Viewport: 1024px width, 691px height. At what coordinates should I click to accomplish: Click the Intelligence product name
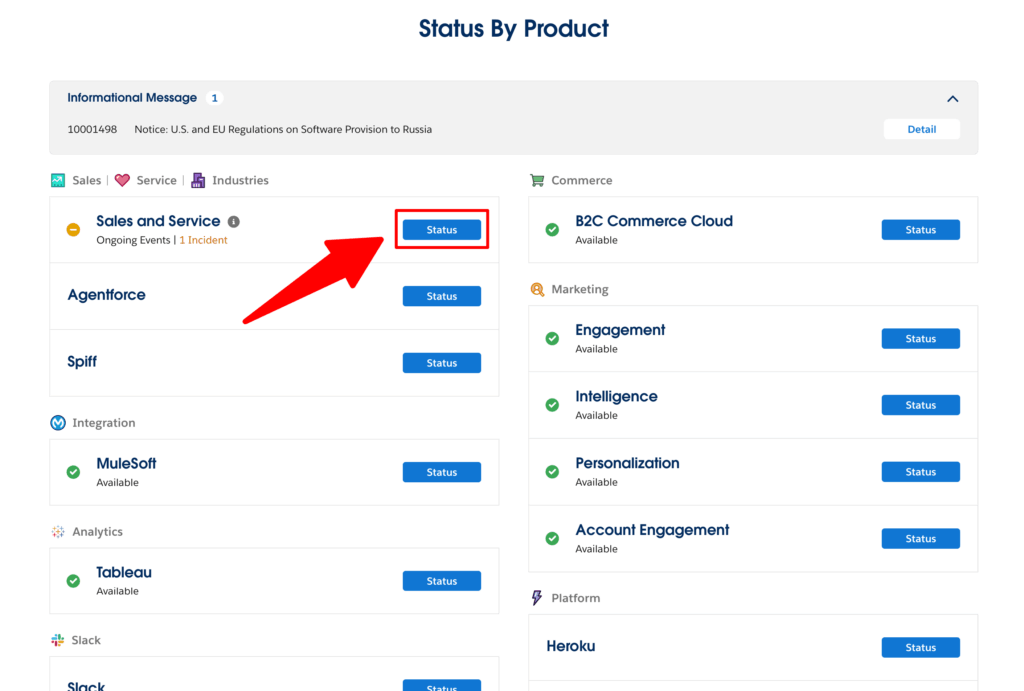pyautogui.click(x=616, y=397)
